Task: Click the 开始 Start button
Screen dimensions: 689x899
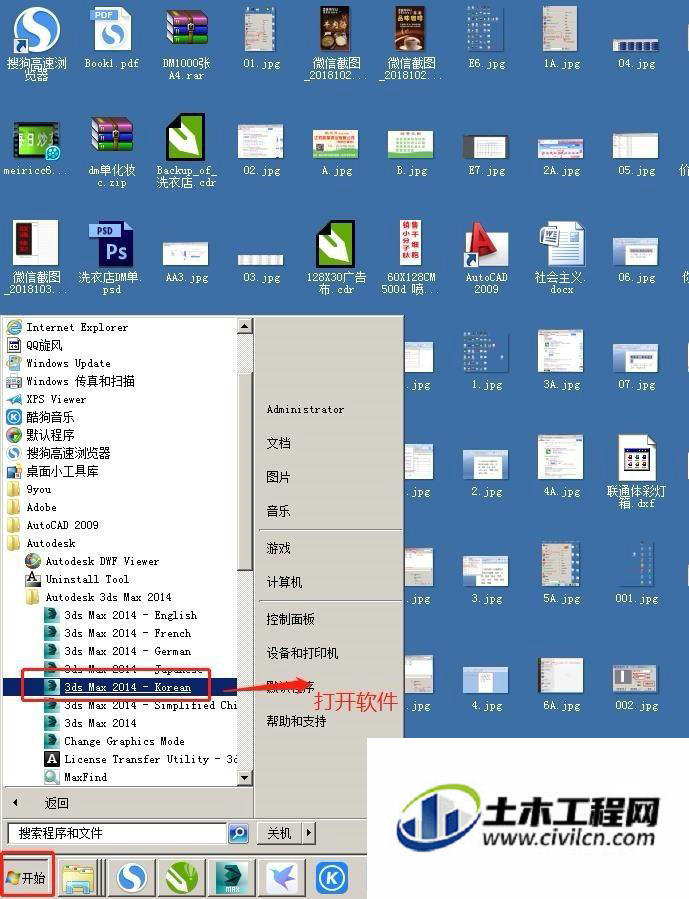Action: 27,877
